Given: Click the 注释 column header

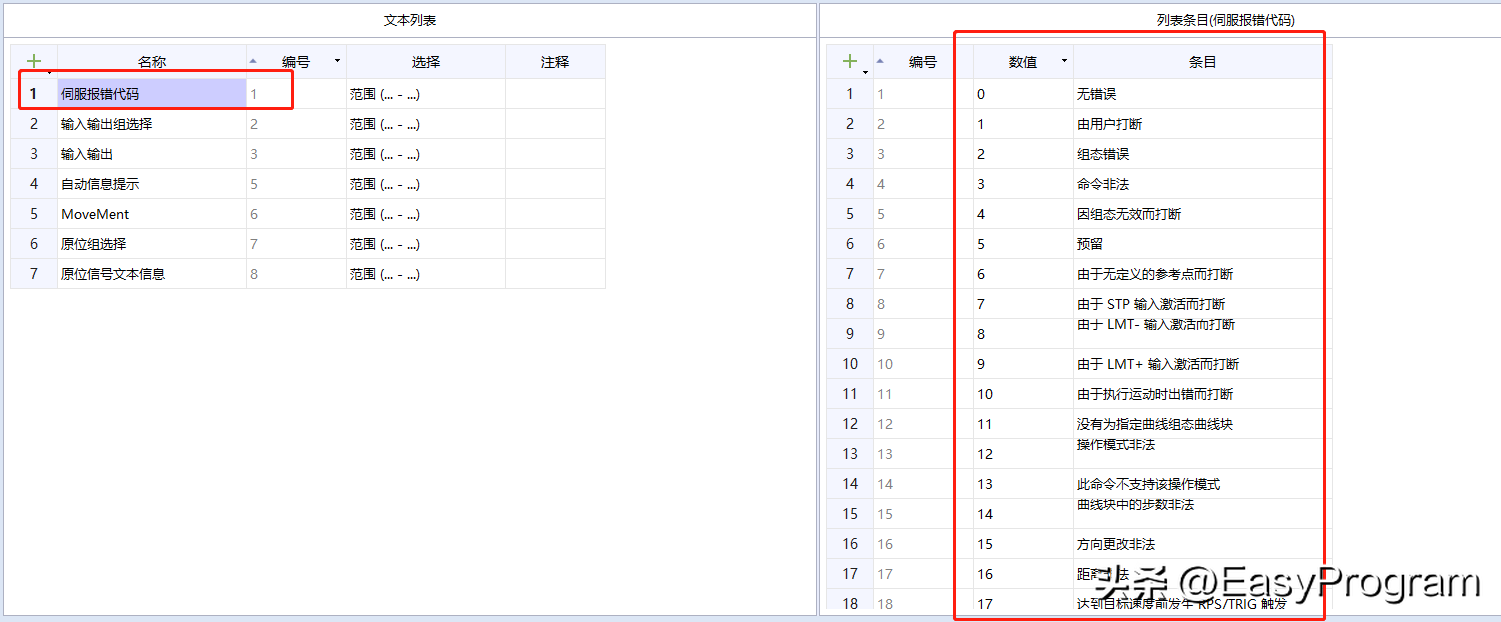Looking at the screenshot, I should (555, 62).
